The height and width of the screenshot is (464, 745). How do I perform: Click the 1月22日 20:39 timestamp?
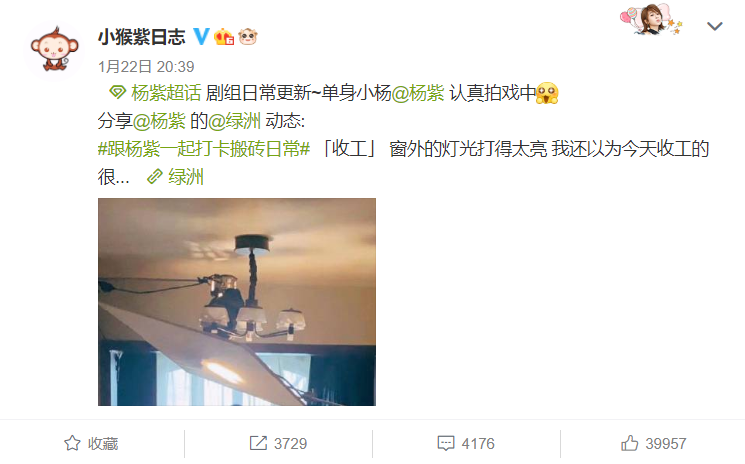click(x=146, y=66)
